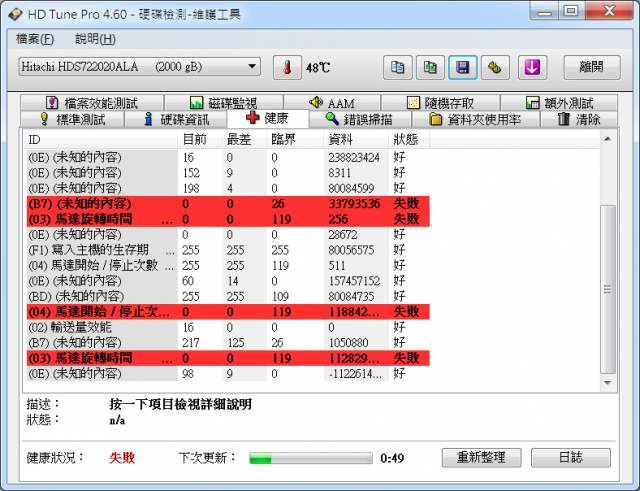
Task: Select row (BD) 未知的內容
Action: (x=228, y=296)
